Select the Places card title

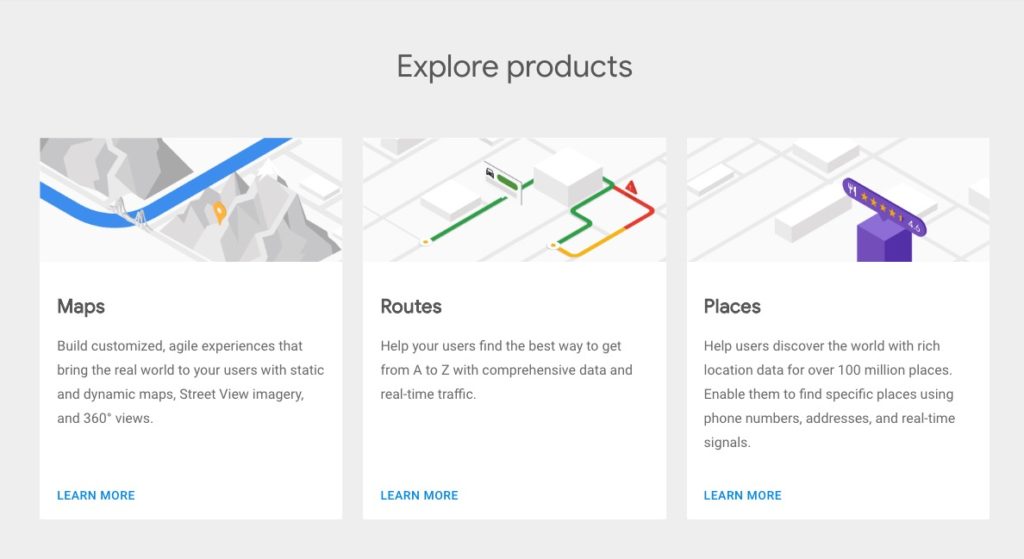click(732, 306)
